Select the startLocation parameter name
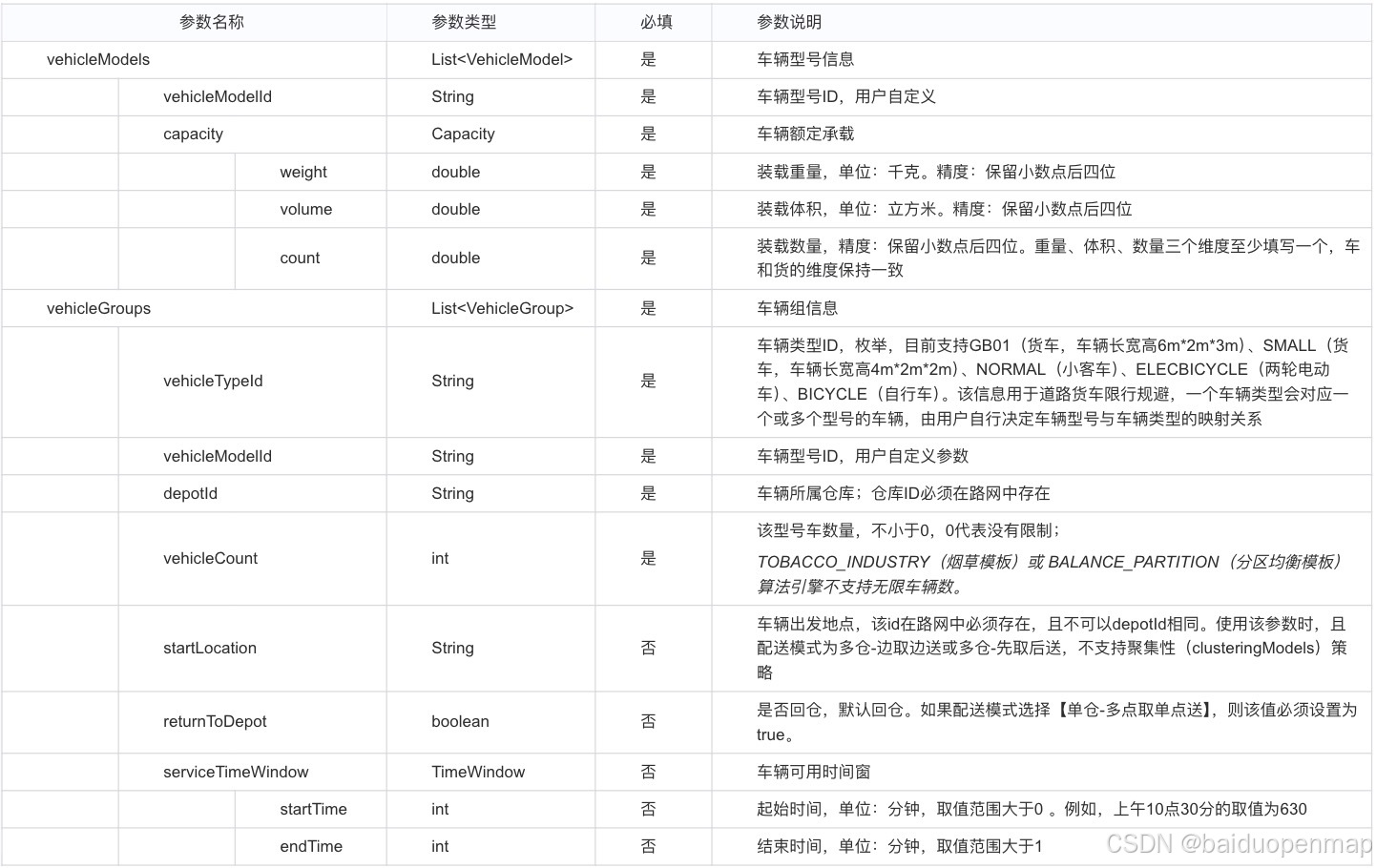The height and width of the screenshot is (868, 1376). click(x=210, y=648)
